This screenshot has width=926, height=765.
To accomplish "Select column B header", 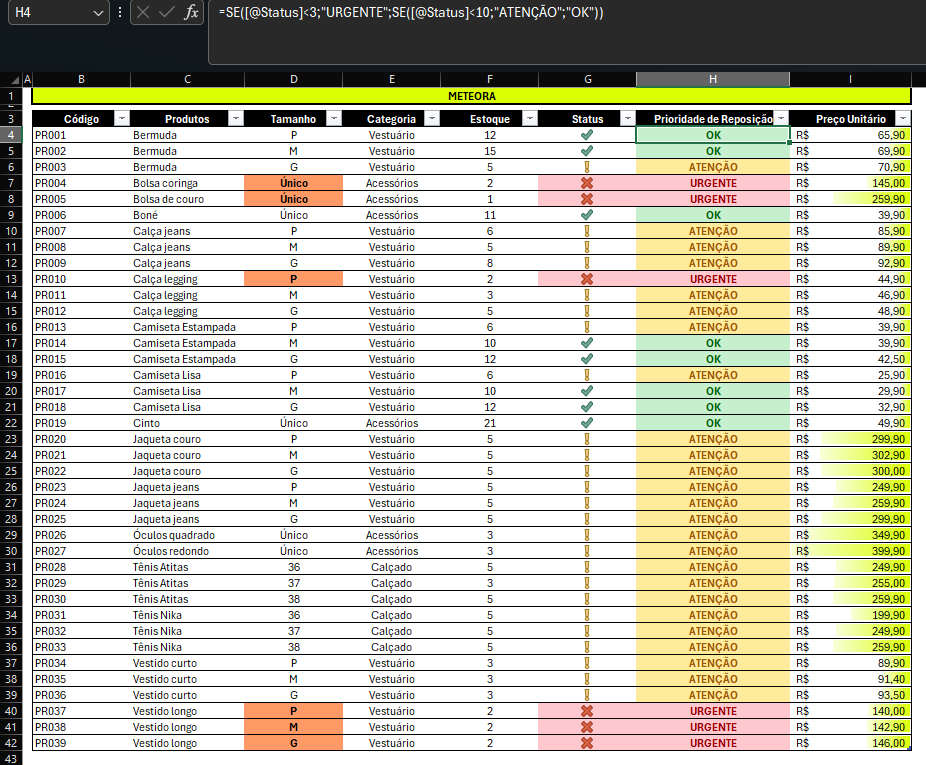I will coord(81,79).
